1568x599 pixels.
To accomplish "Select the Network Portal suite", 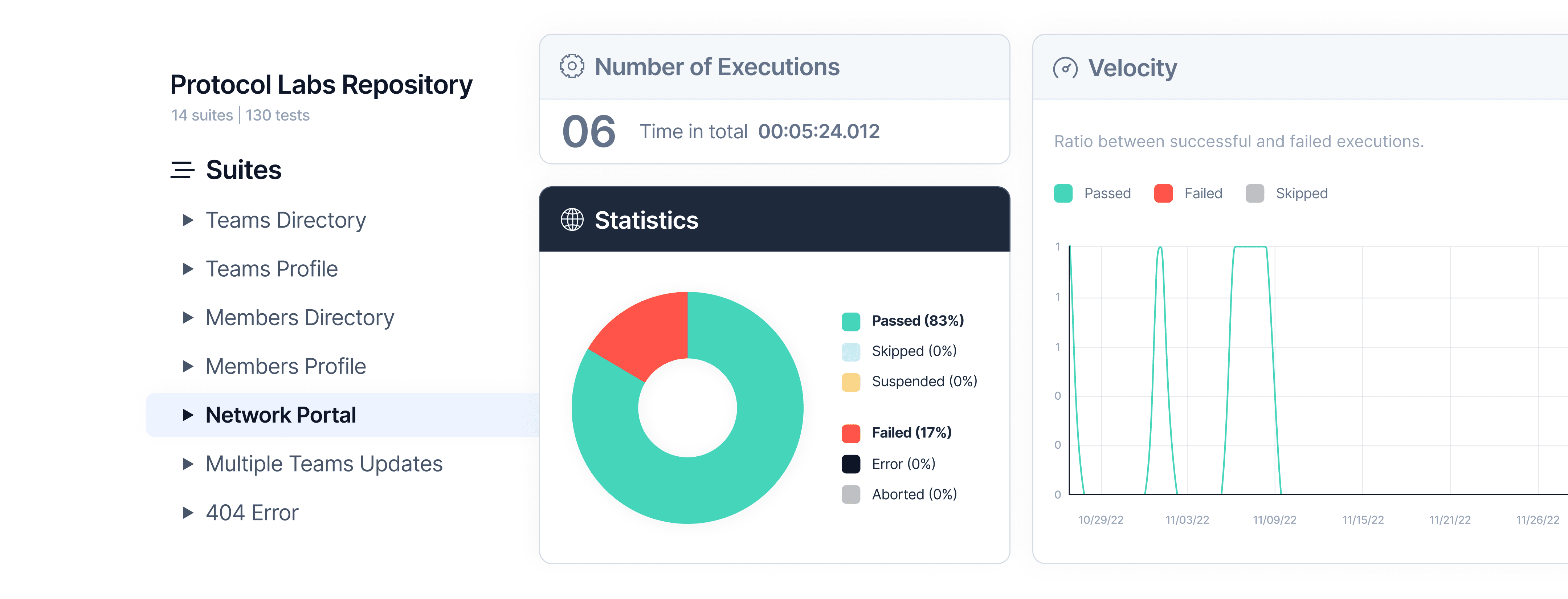I will [x=281, y=415].
